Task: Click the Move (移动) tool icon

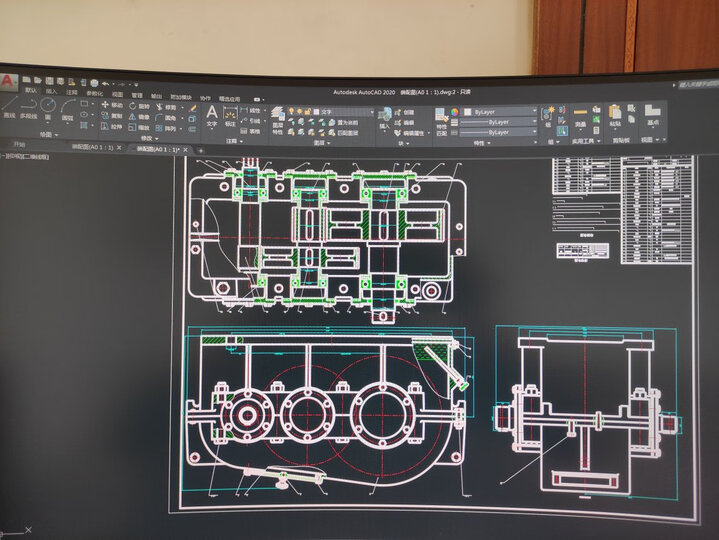Action: tap(105, 105)
